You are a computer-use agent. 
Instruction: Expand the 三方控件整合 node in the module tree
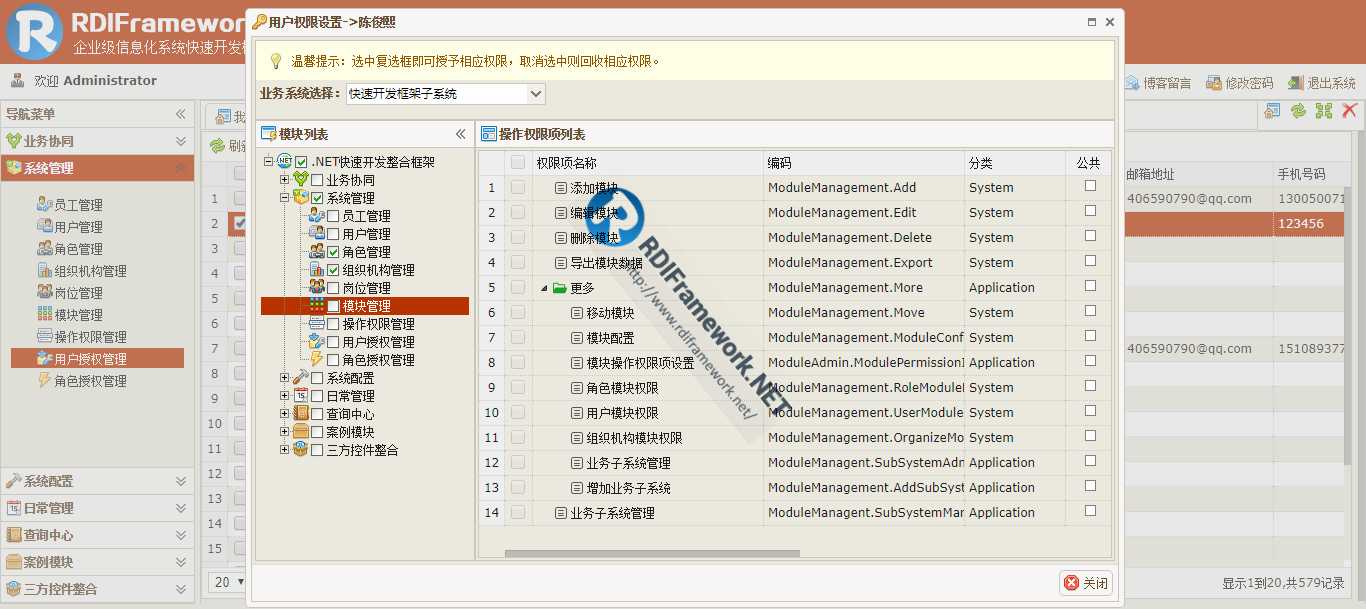click(284, 450)
